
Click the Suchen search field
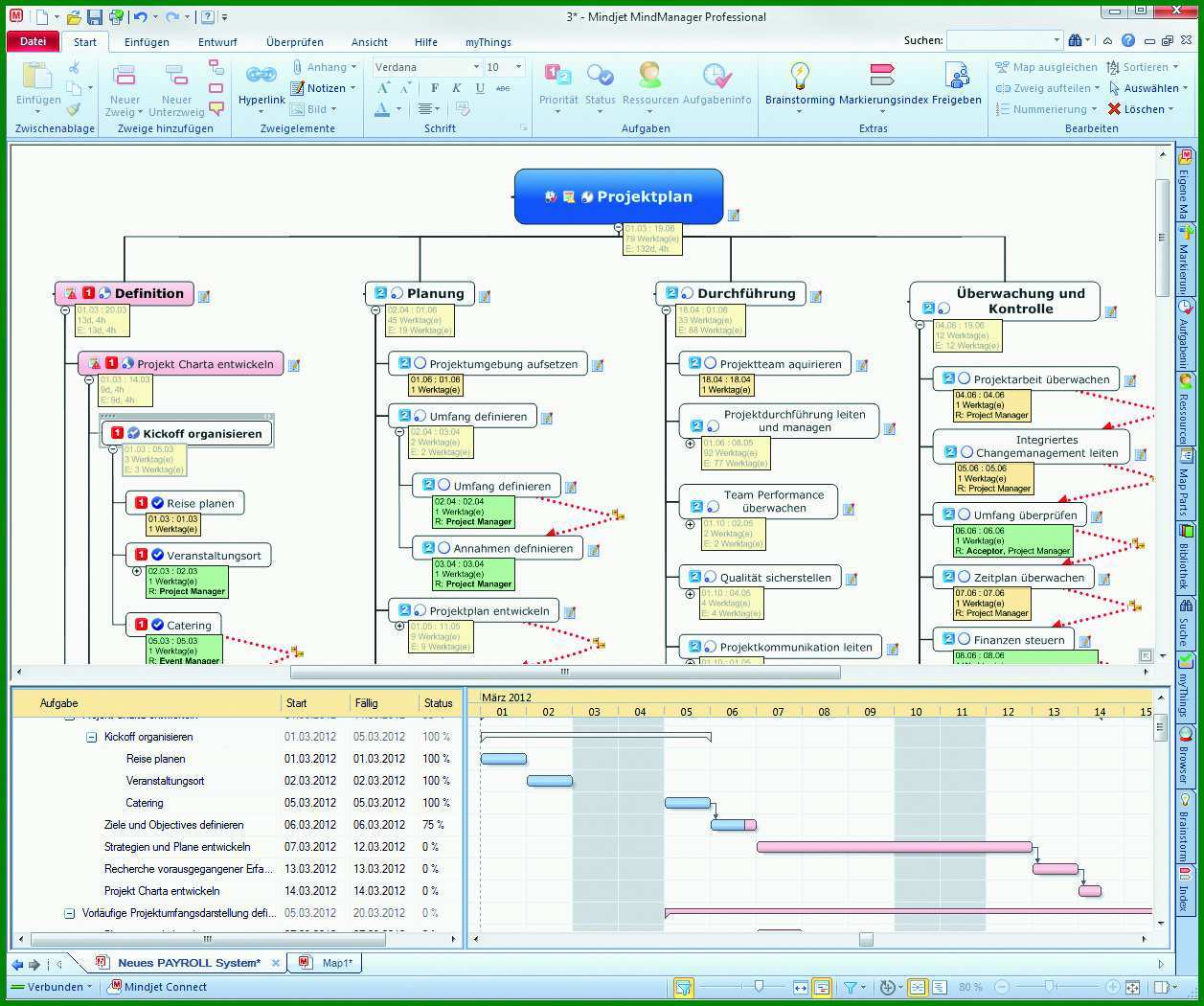pos(1005,40)
